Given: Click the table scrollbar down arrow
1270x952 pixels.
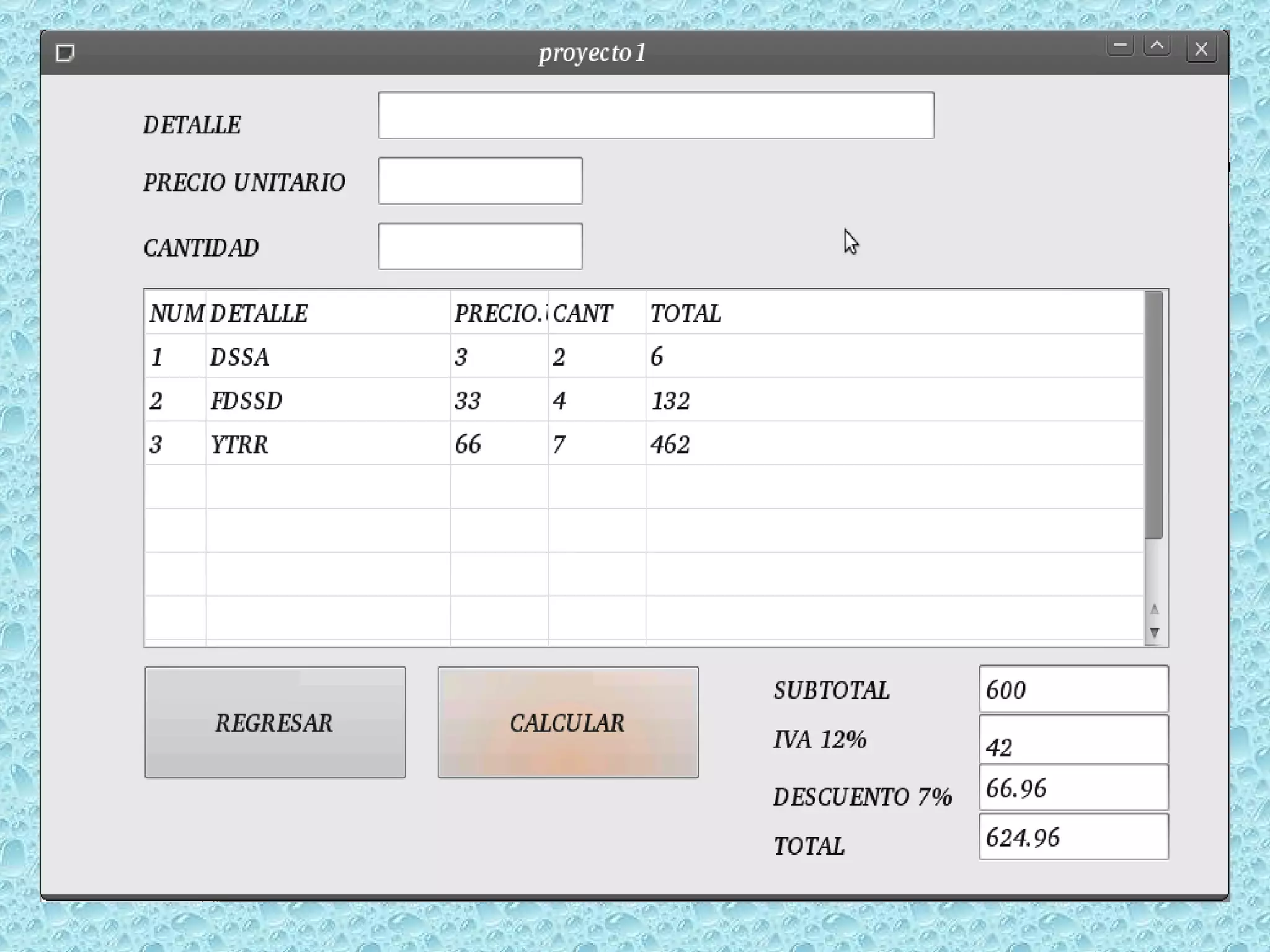Looking at the screenshot, I should 1154,633.
